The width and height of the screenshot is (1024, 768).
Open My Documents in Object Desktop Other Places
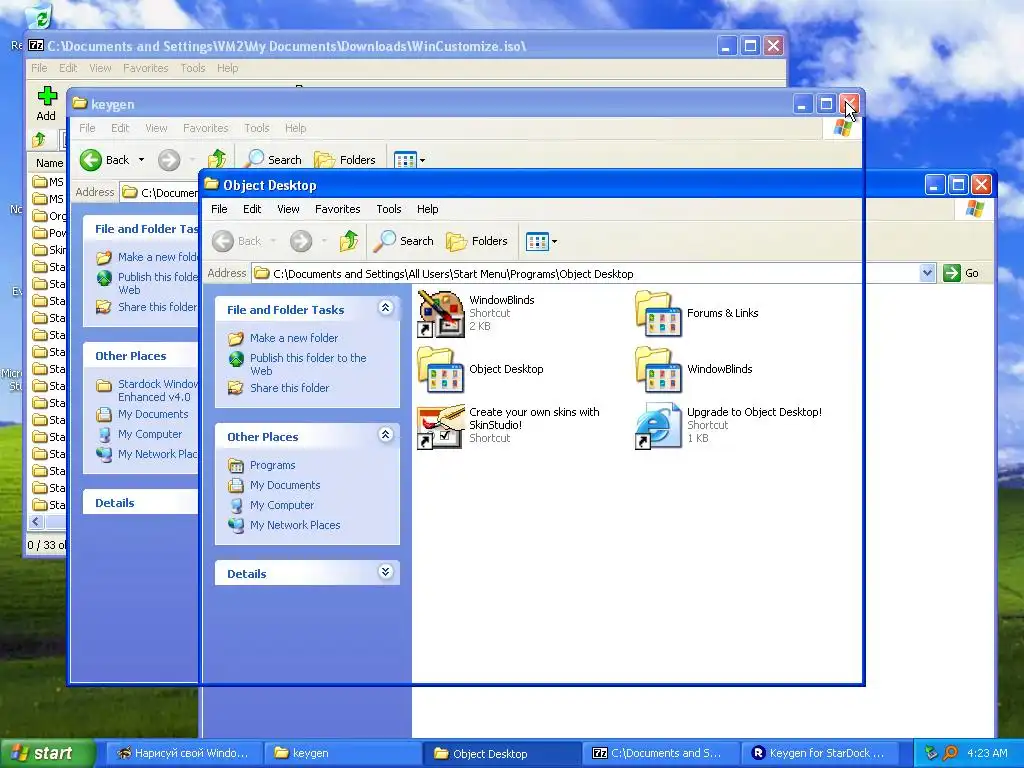285,485
